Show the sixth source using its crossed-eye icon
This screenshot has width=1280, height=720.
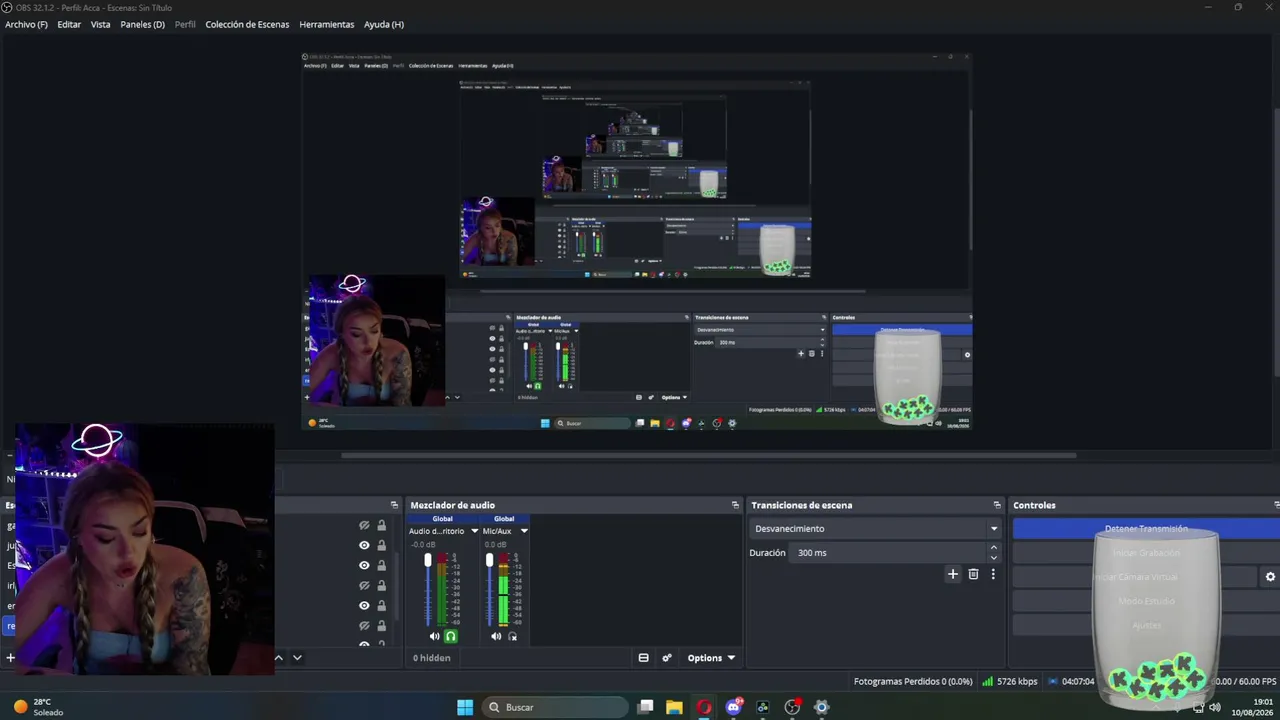coord(364,625)
